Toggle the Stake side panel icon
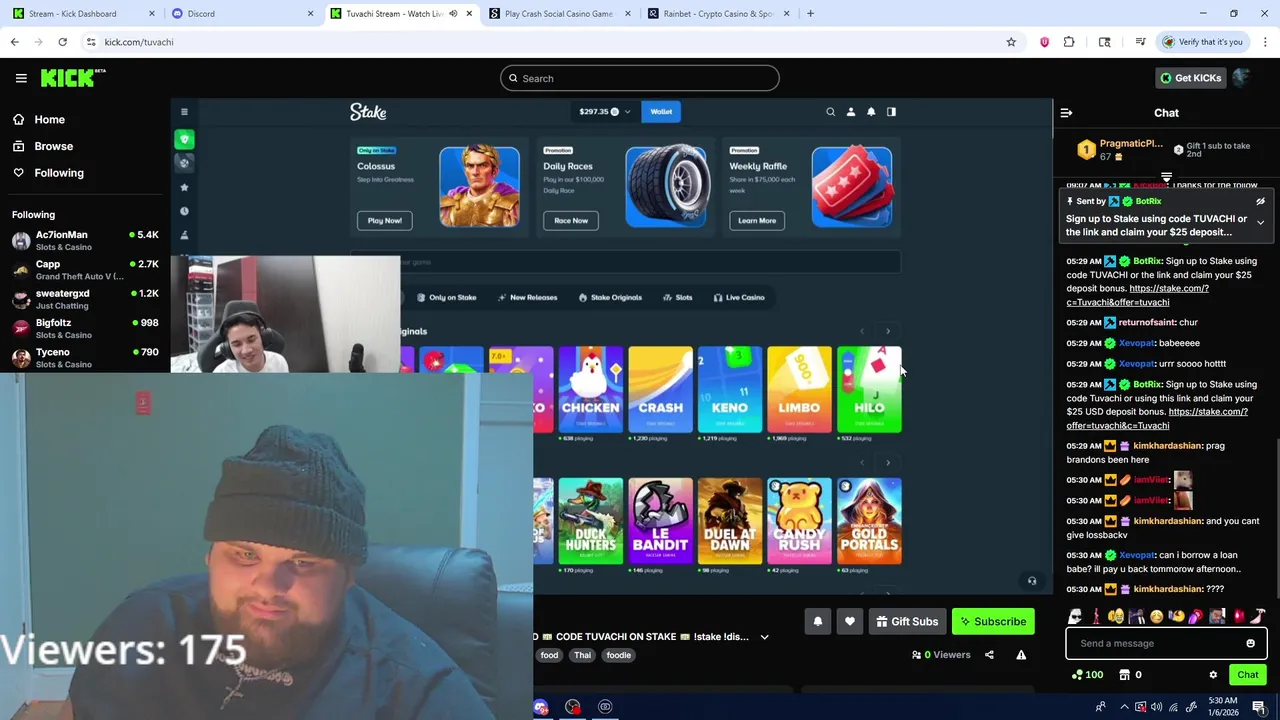 pos(891,112)
